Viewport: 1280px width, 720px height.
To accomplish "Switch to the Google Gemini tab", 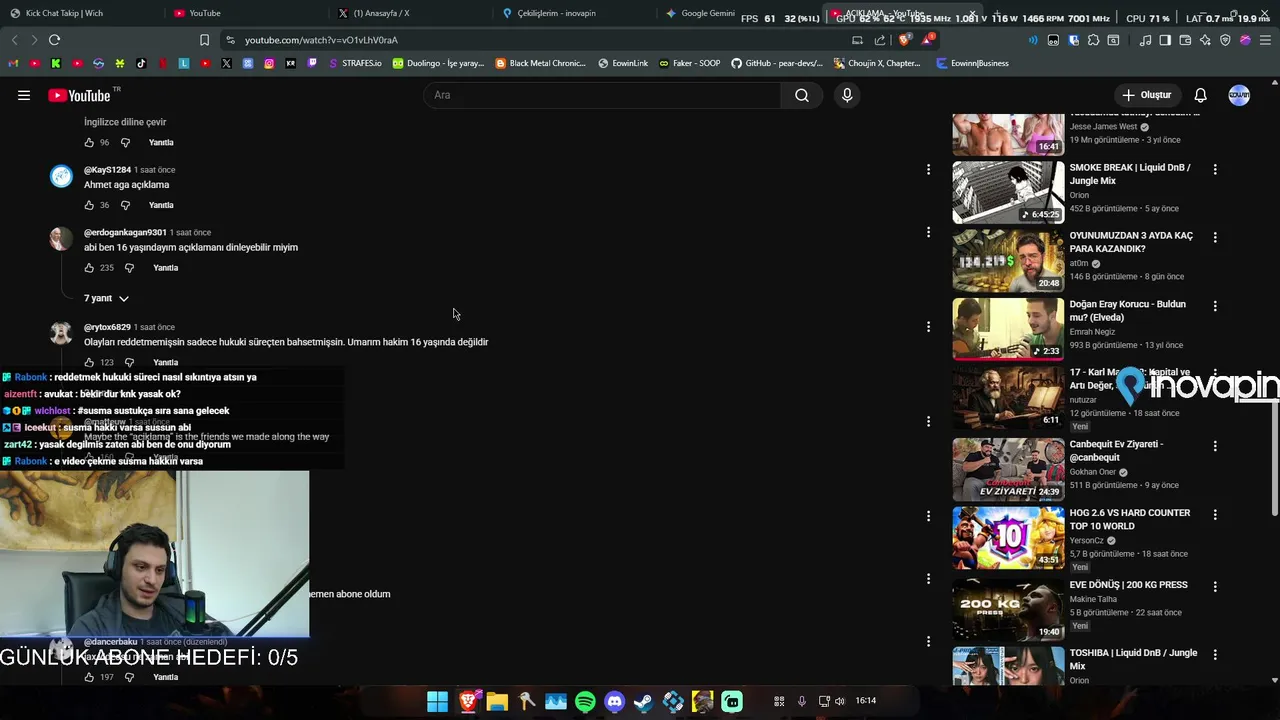I will 700,13.
